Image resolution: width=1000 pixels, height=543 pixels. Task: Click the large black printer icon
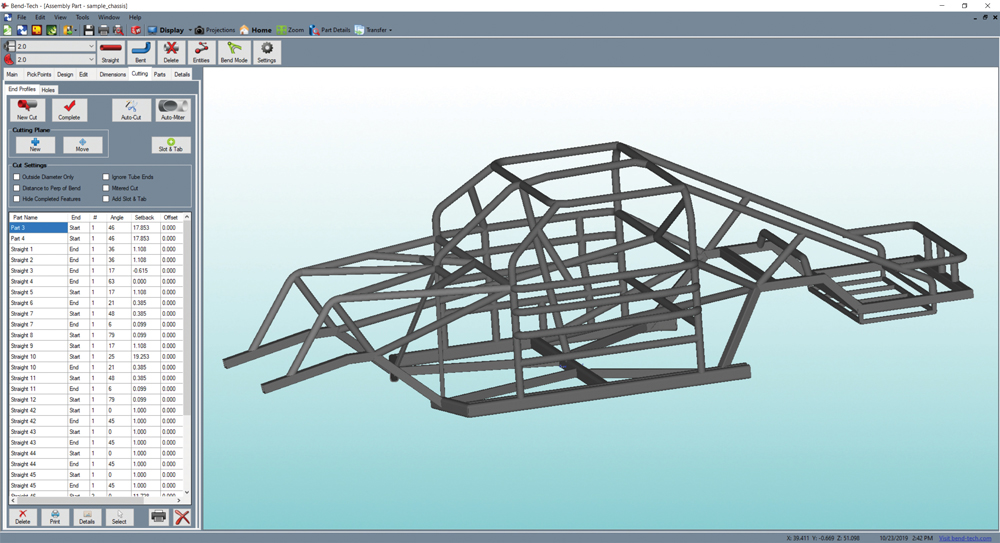point(159,517)
